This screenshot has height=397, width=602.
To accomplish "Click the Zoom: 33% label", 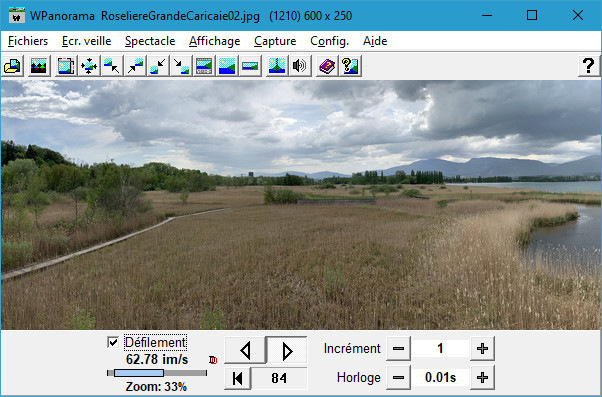I will pos(156,386).
